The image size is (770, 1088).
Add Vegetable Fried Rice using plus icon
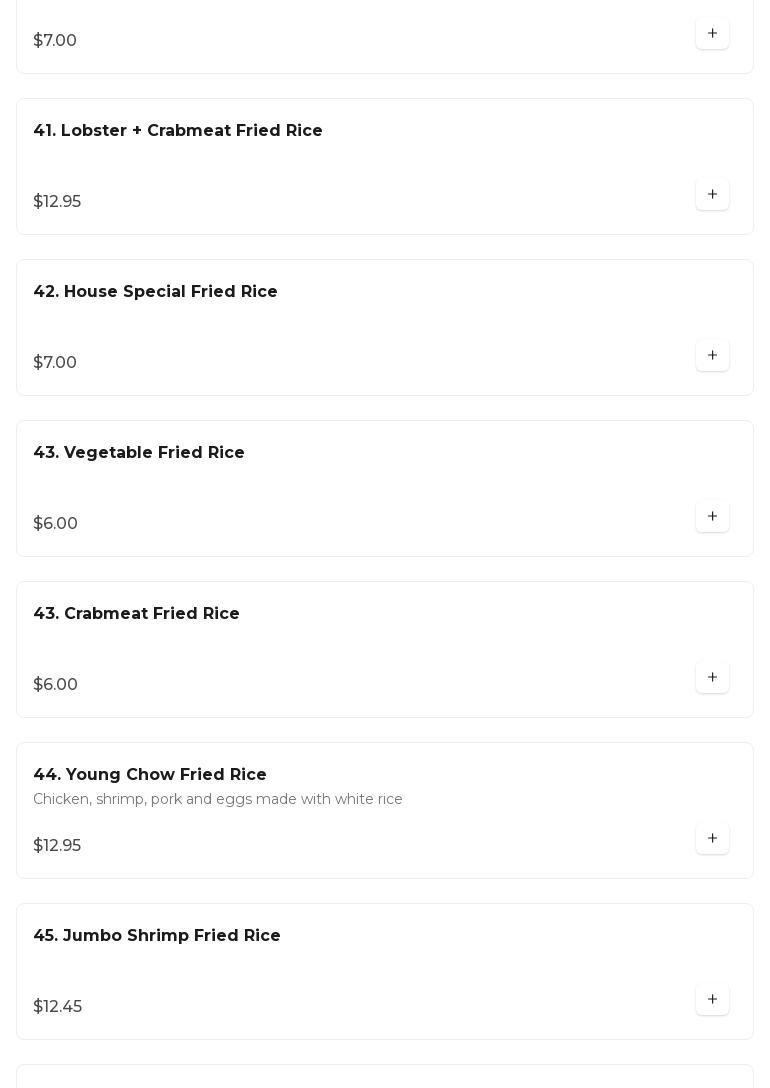[712, 517]
